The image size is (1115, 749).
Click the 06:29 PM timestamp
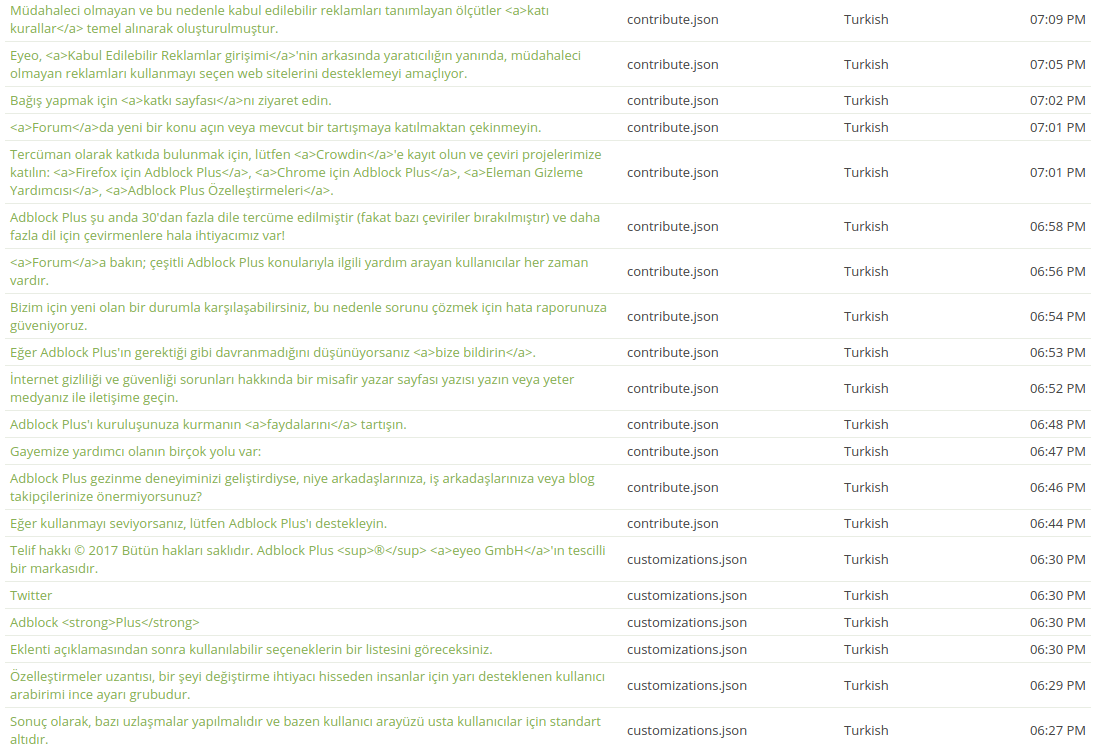[1057, 685]
